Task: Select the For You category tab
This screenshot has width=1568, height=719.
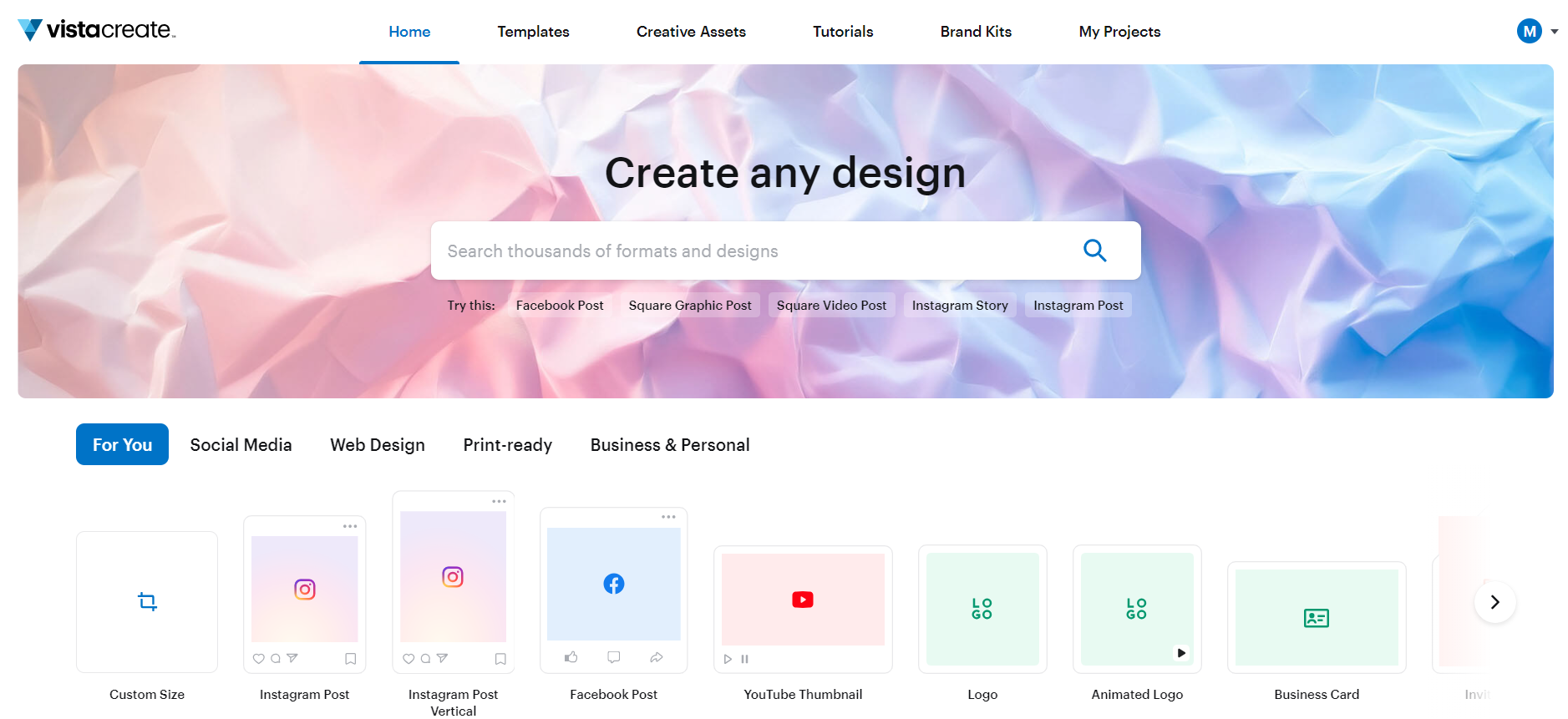Action: tap(122, 444)
